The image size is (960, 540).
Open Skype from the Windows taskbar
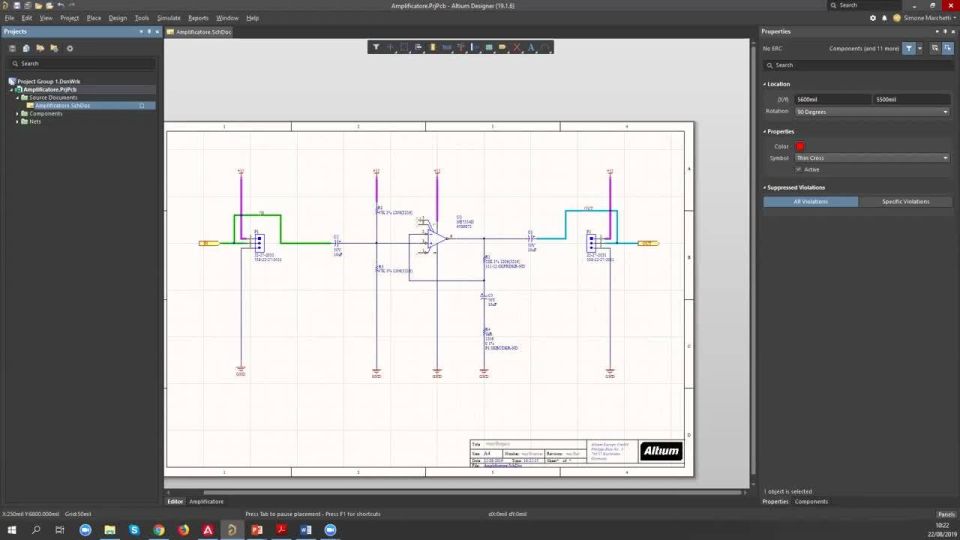coord(134,530)
